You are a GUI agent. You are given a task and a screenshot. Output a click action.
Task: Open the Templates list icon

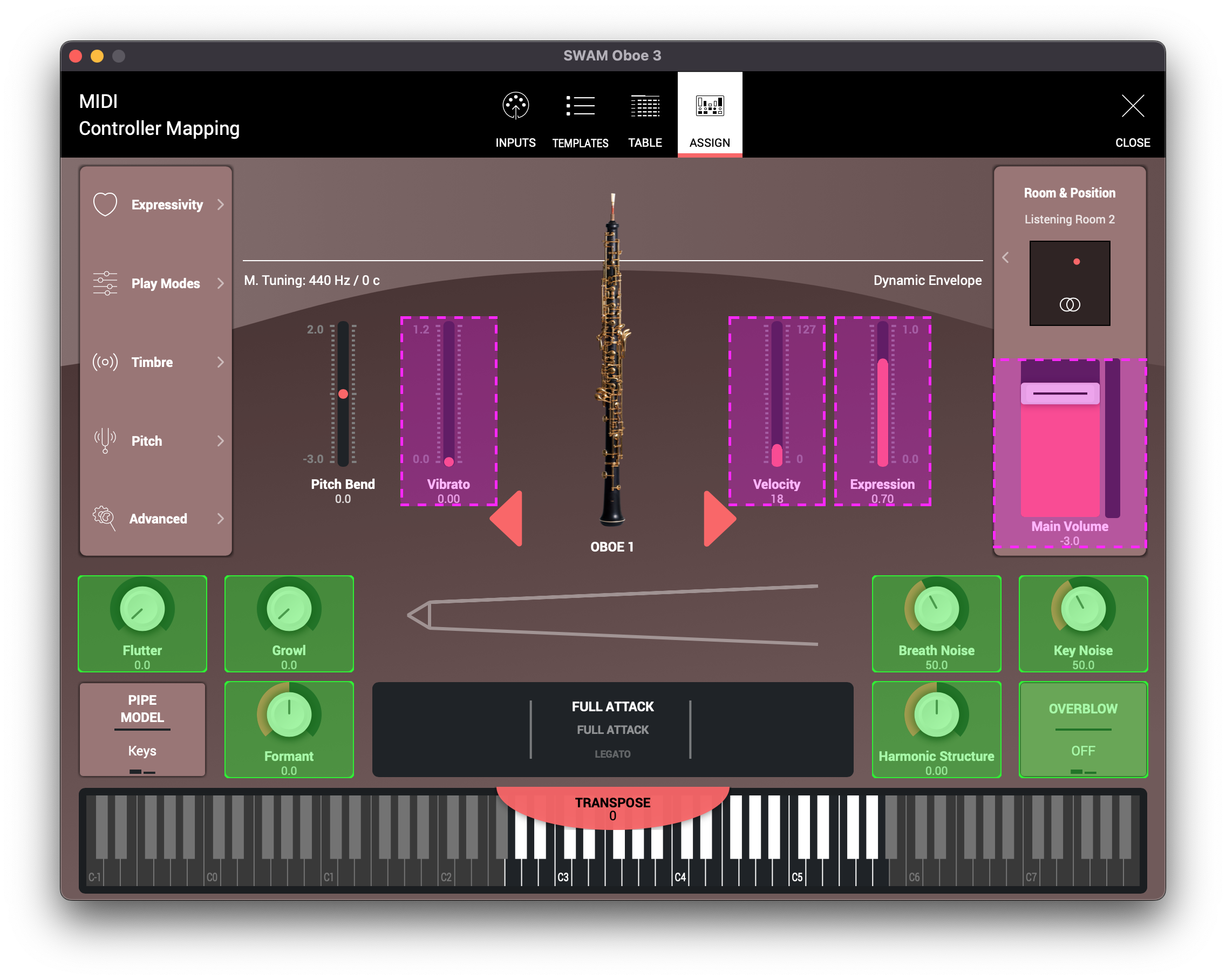[x=580, y=106]
